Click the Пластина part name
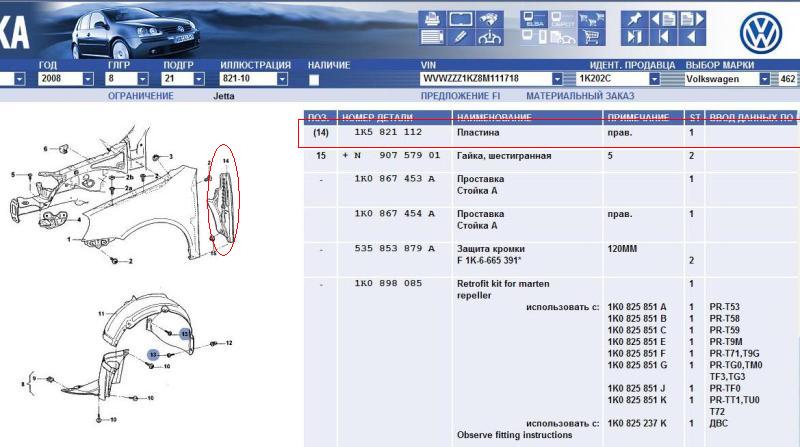 478,132
